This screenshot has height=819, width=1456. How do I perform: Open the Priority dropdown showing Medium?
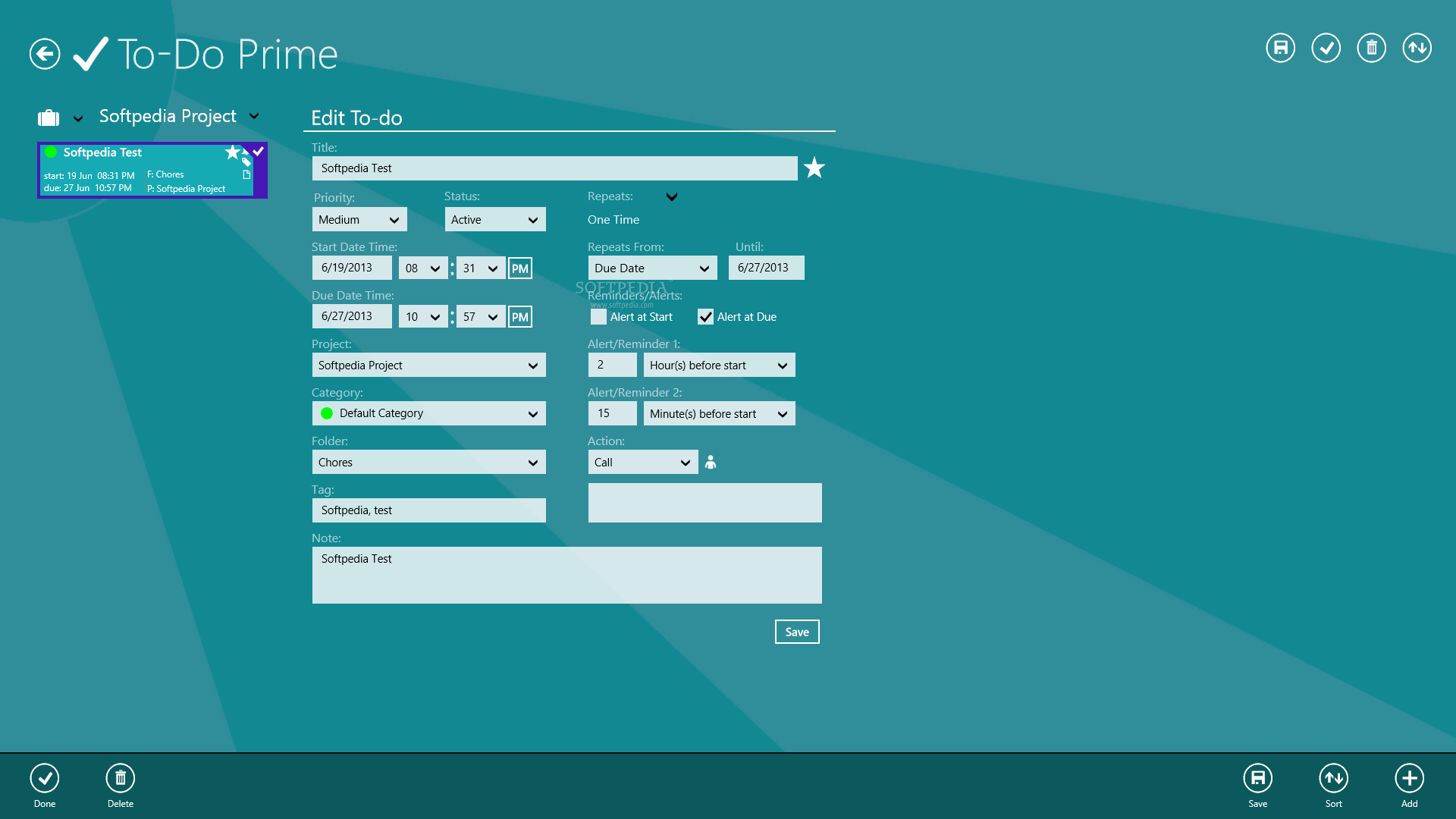point(359,220)
